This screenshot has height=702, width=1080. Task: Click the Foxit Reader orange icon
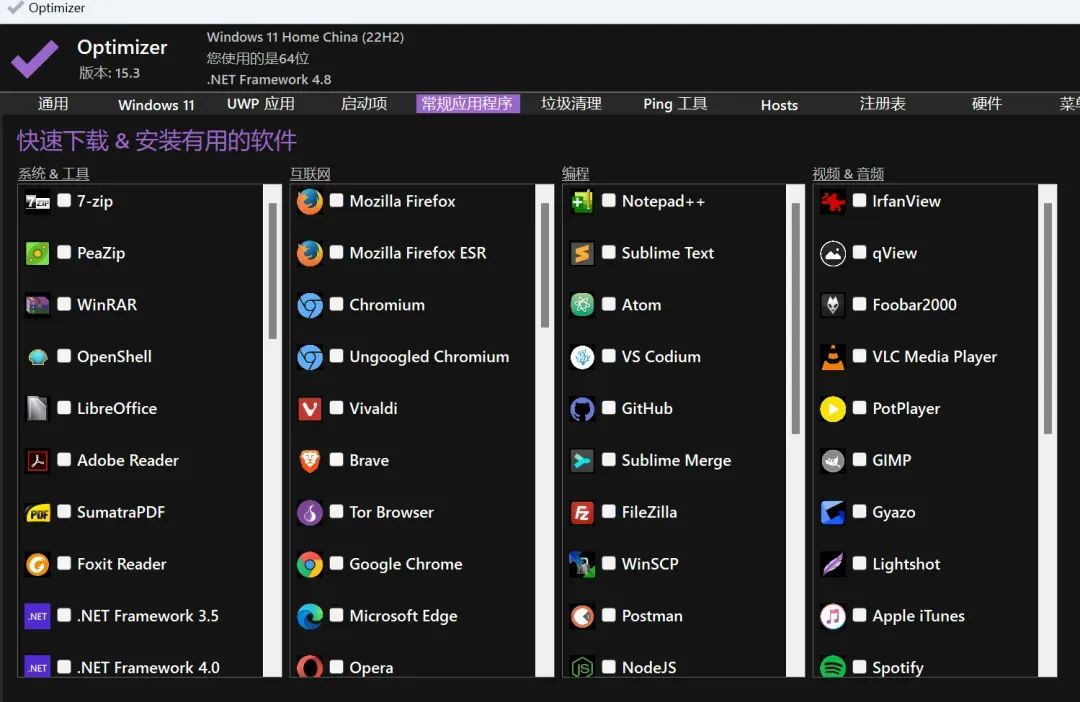[x=37, y=564]
